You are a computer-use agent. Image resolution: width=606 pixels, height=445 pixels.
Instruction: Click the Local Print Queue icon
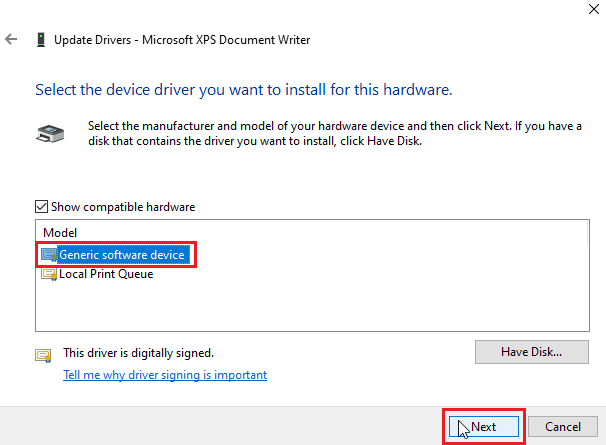pyautogui.click(x=49, y=274)
